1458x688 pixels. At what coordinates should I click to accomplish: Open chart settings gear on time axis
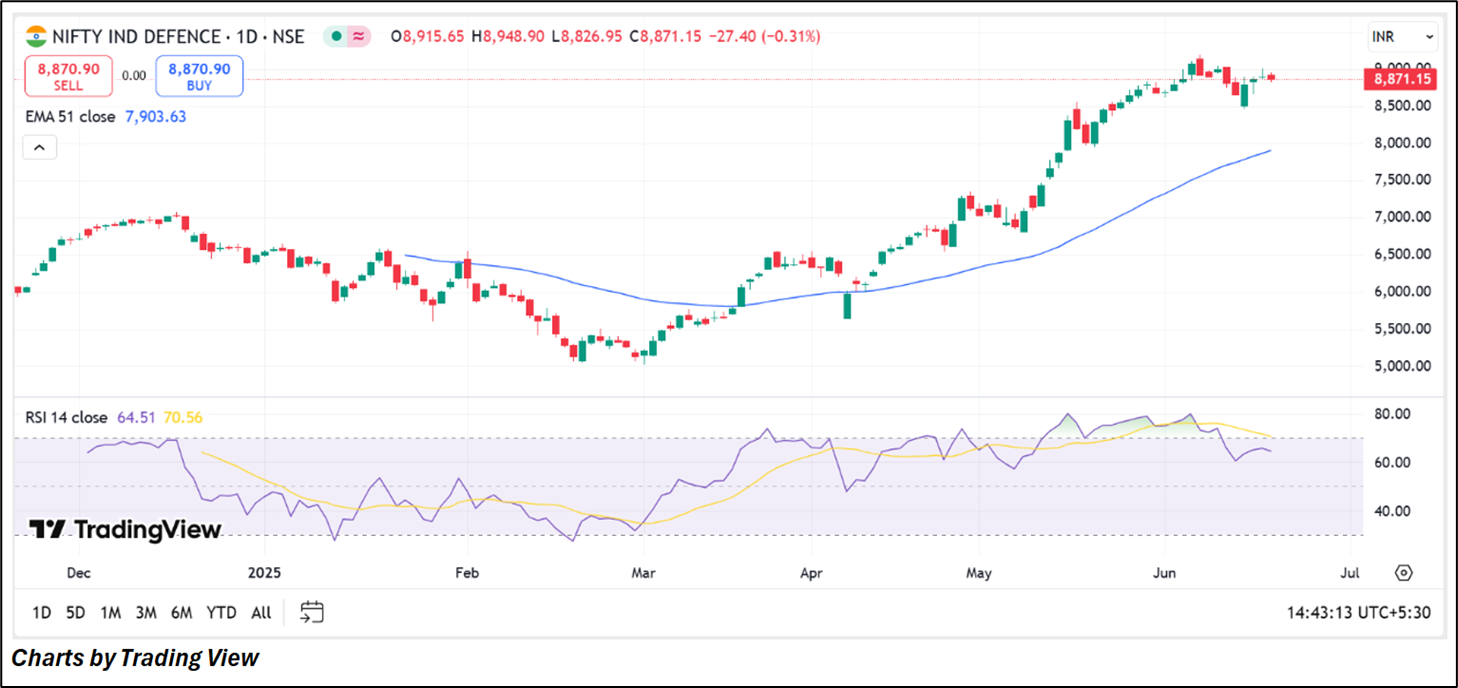1403,573
